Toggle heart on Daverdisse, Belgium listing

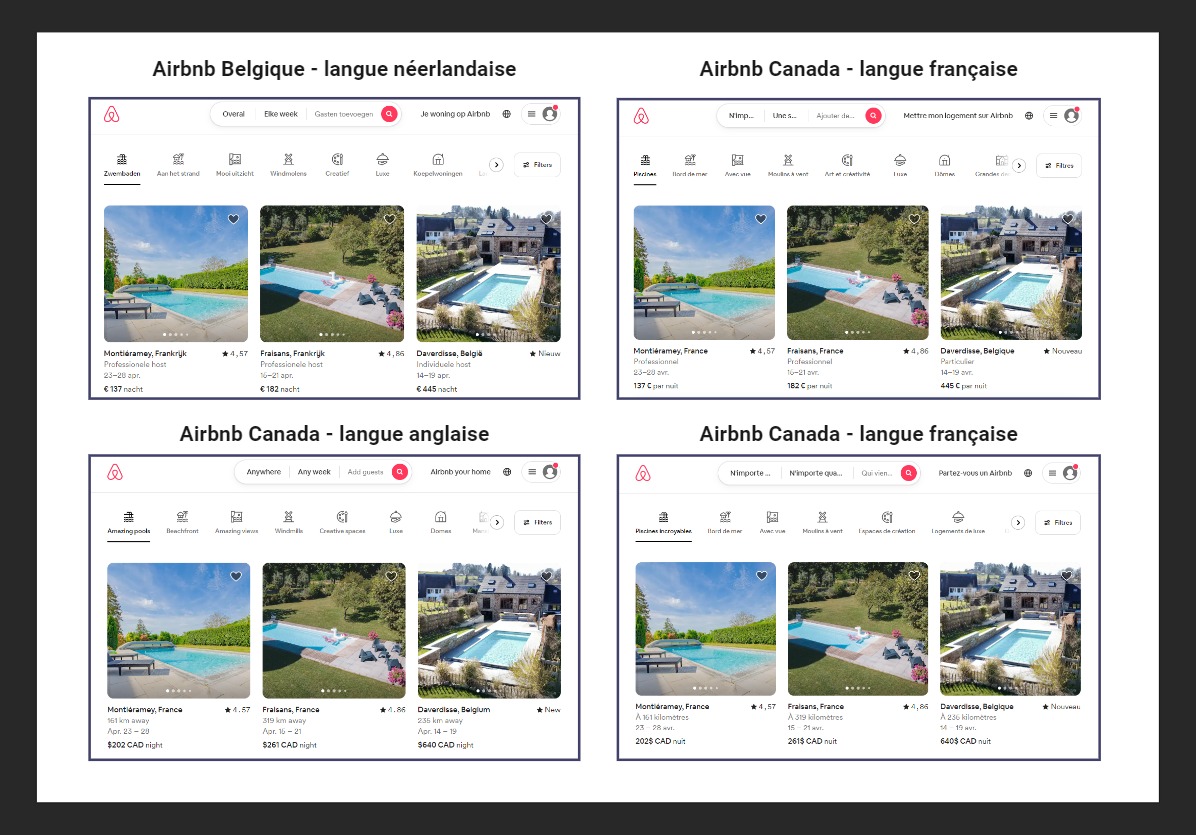pyautogui.click(x=547, y=576)
